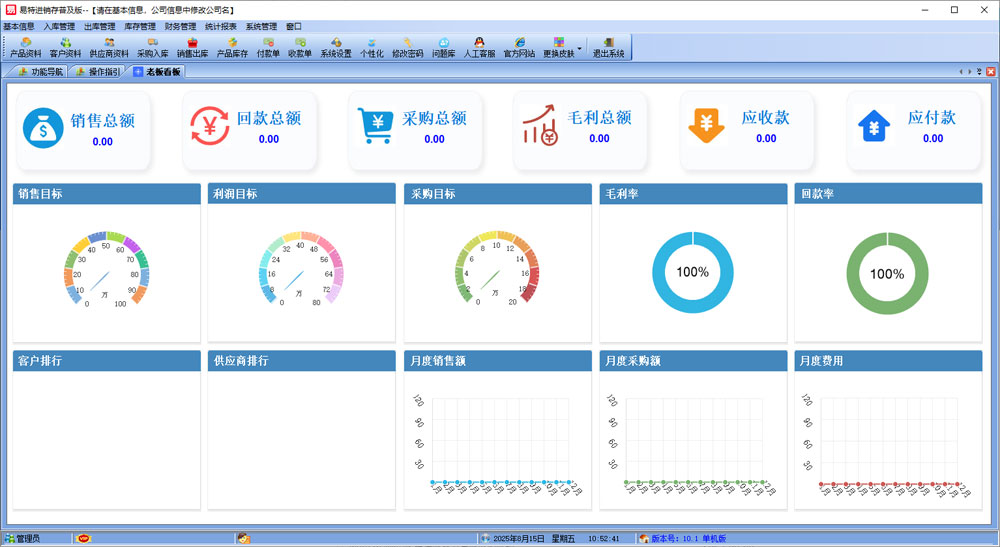The image size is (1000, 547).
Task: Click the 客户资料 toolbar icon
Action: pos(65,47)
